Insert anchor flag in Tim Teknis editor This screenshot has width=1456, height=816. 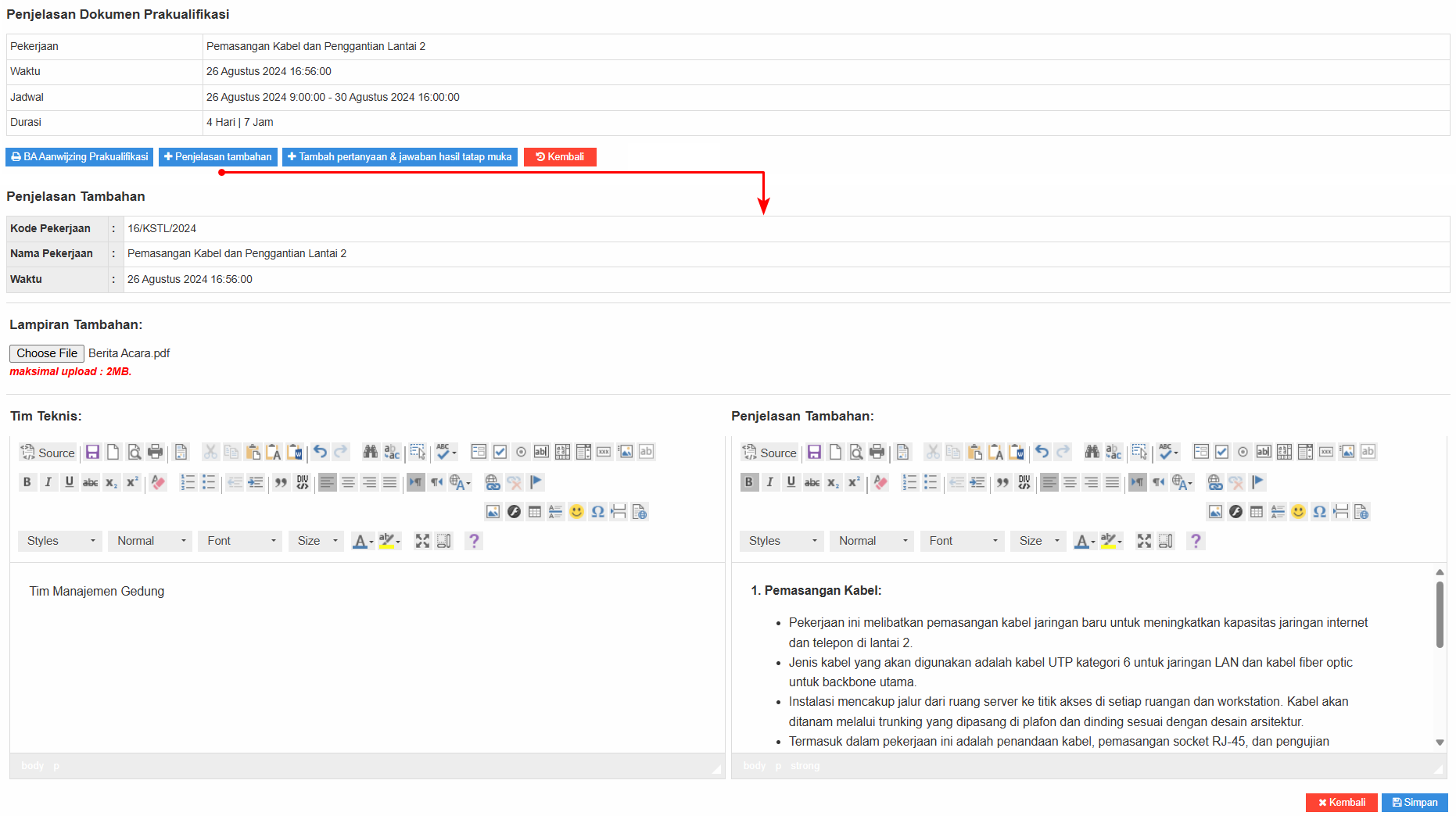[536, 482]
